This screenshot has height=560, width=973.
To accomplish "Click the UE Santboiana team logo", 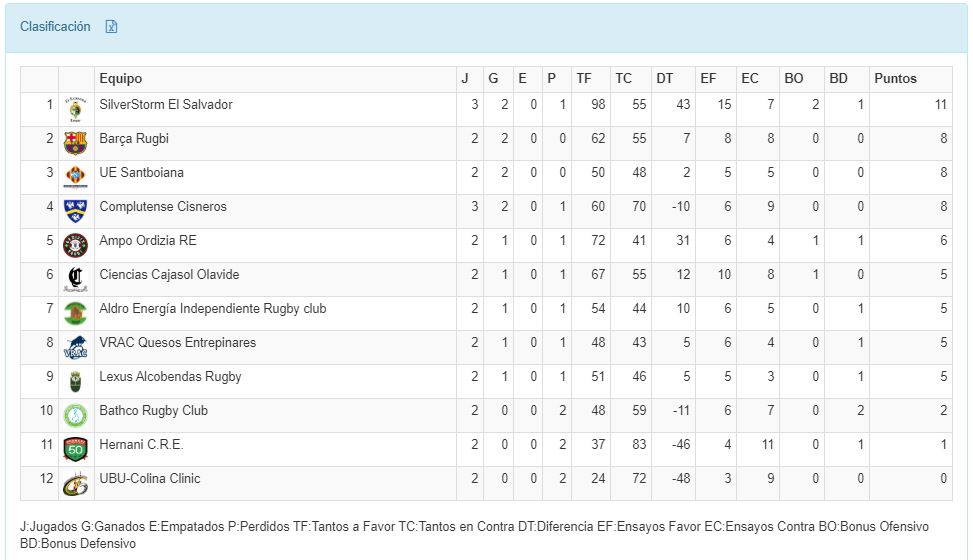I will 76,177.
